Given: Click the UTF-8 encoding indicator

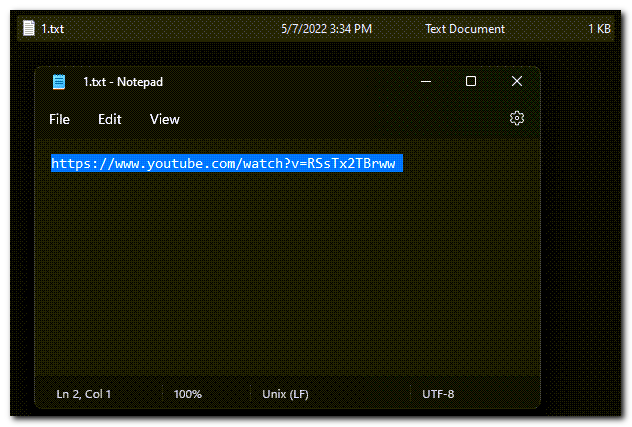Looking at the screenshot, I should click(x=438, y=394).
